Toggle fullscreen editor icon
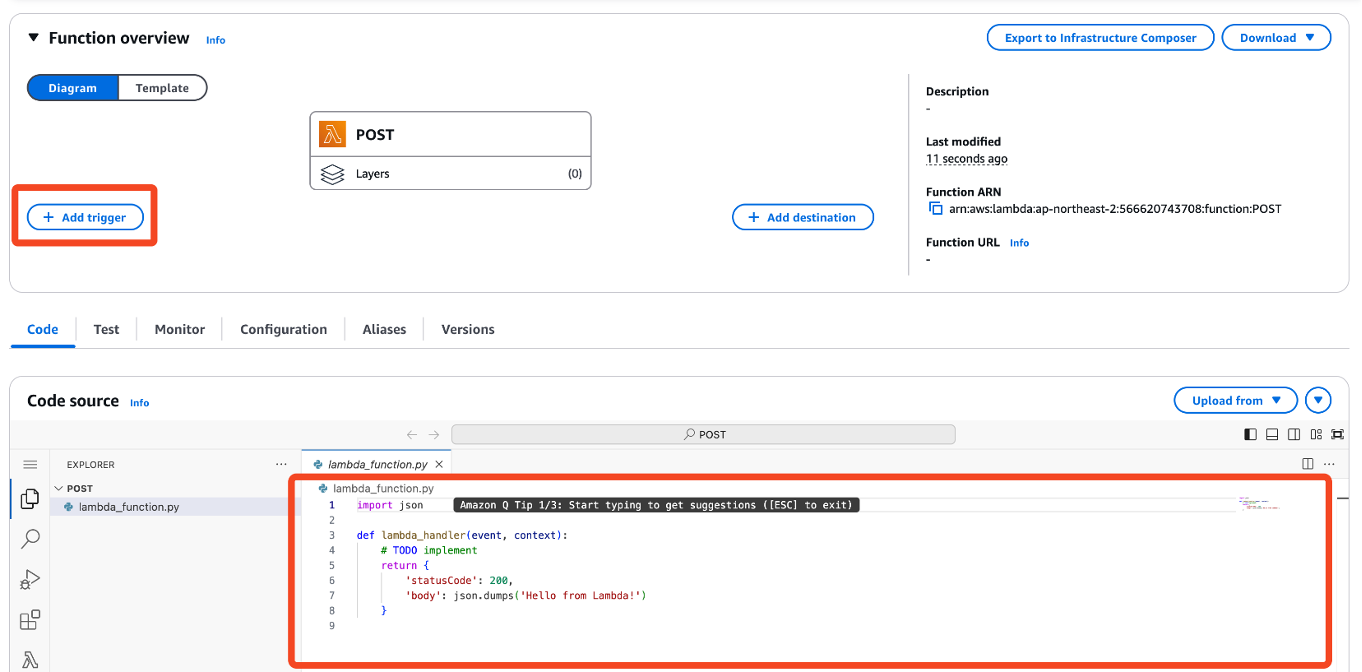 [x=1338, y=435]
